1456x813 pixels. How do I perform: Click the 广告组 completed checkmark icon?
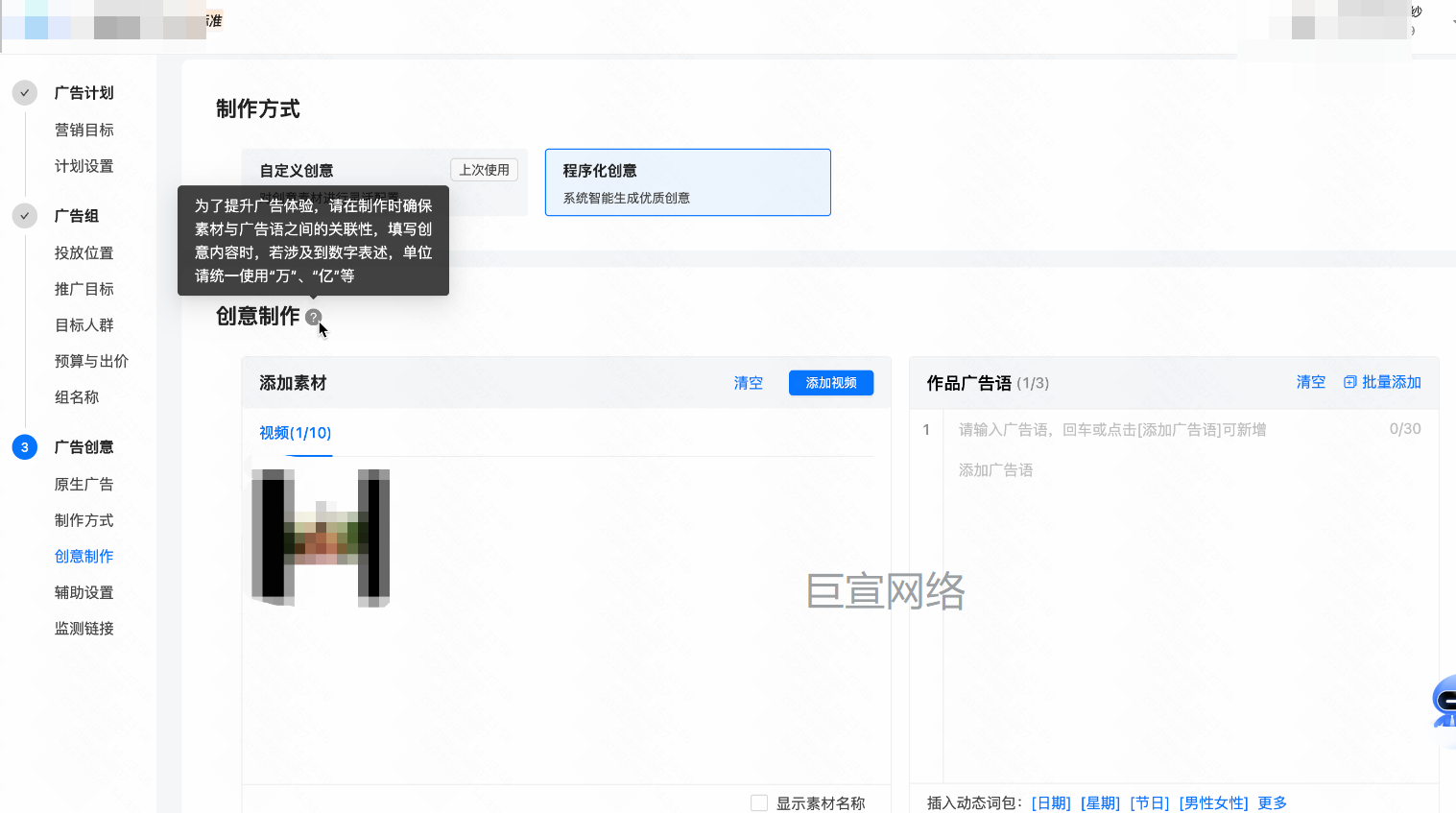[x=25, y=216]
